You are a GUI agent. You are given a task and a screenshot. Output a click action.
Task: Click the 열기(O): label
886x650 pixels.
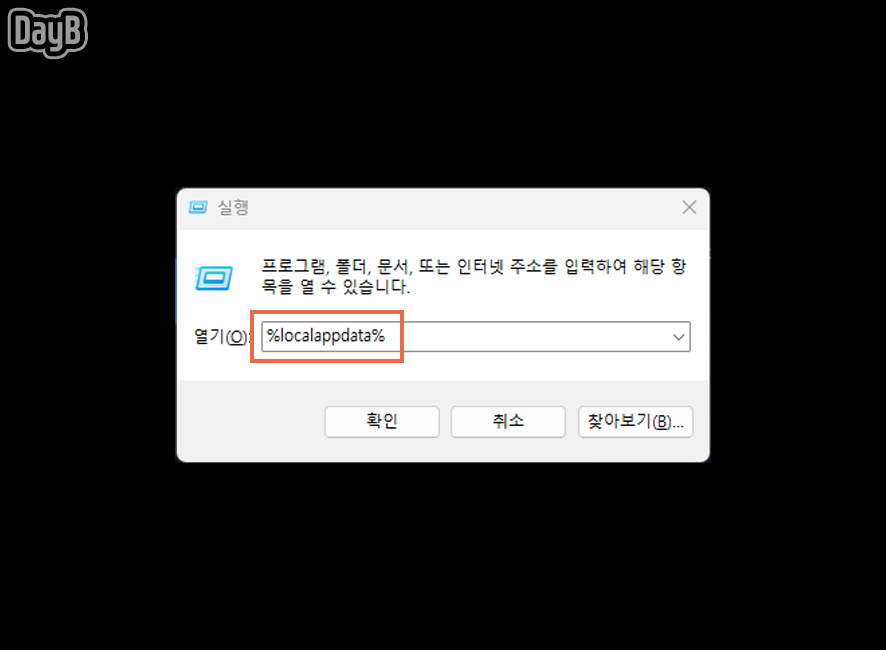(x=221, y=336)
